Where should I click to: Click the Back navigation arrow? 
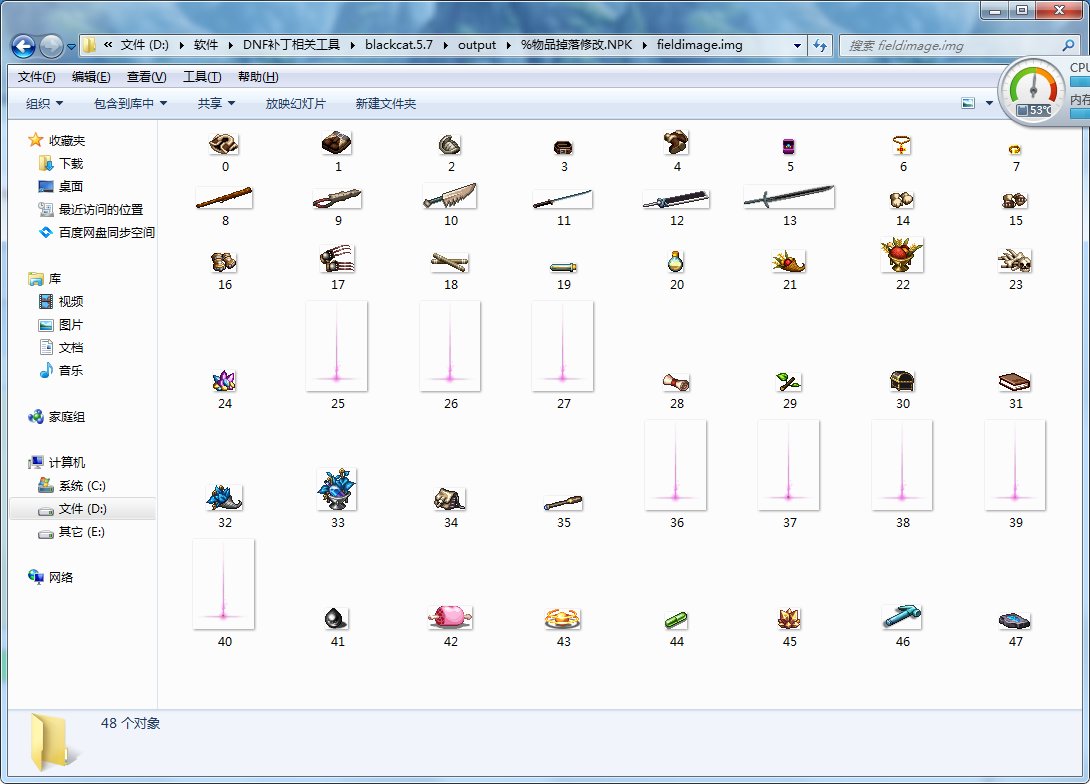click(x=23, y=47)
